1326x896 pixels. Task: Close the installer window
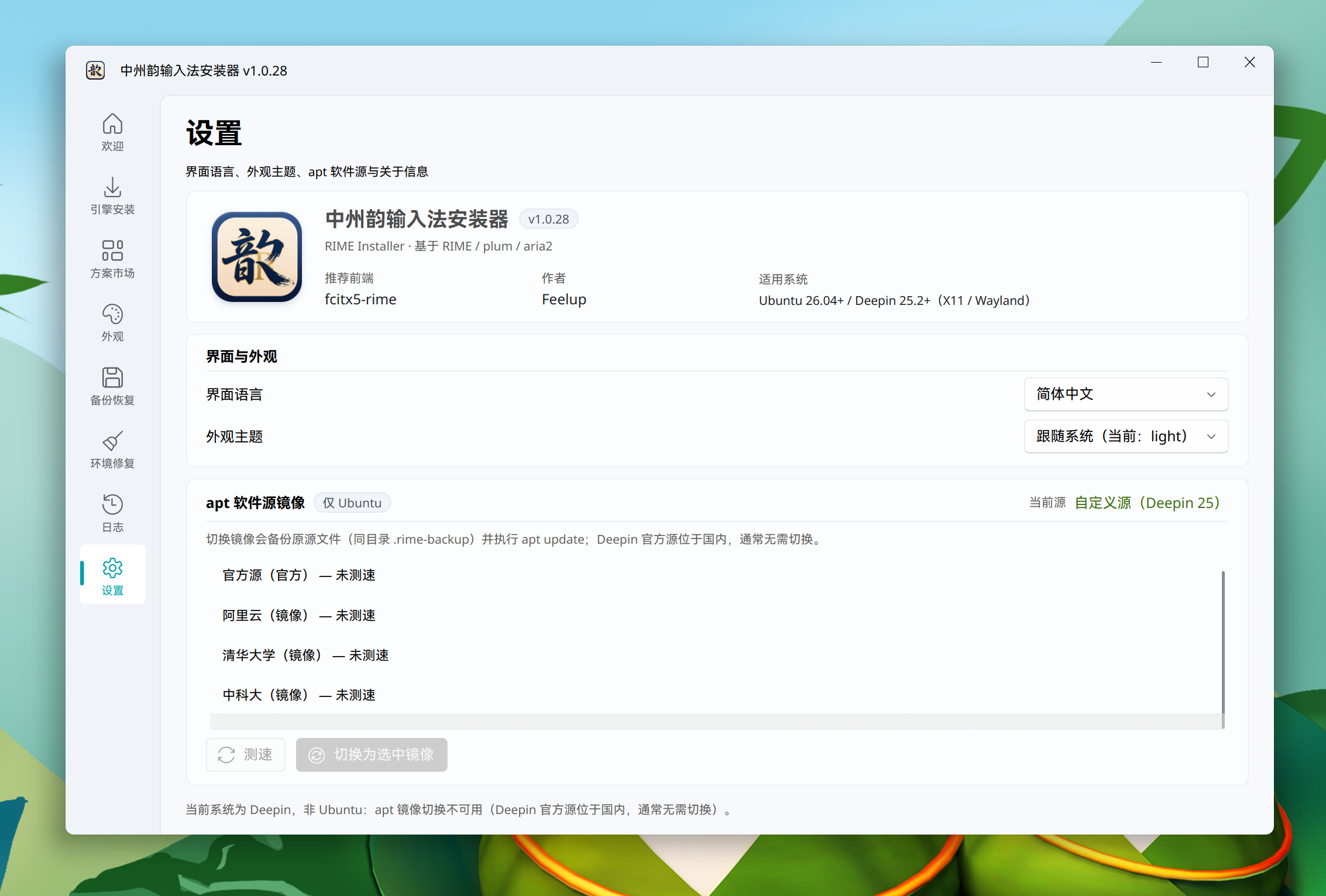[1250, 62]
